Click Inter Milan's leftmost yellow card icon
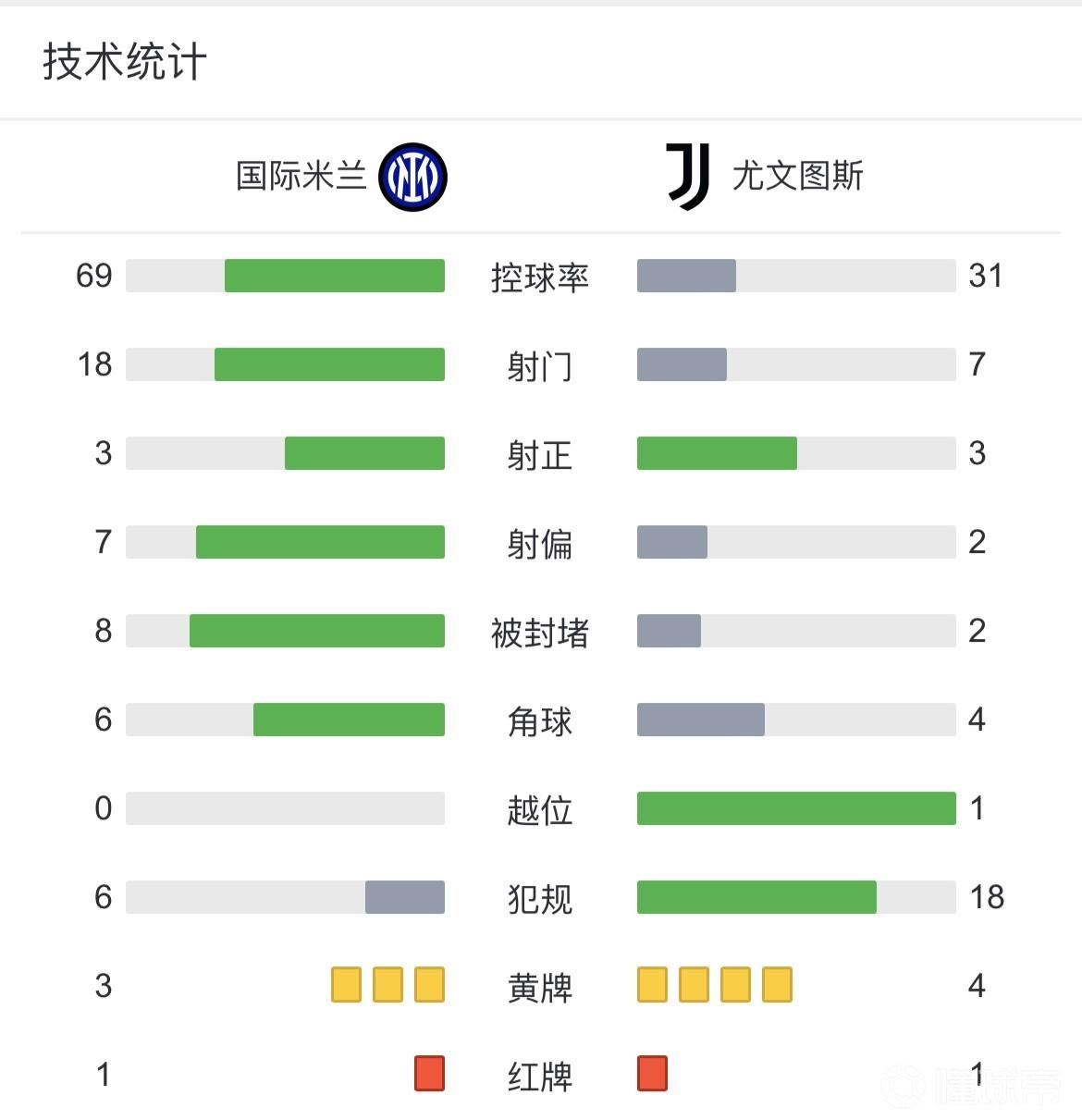1082x1120 pixels. coord(346,985)
